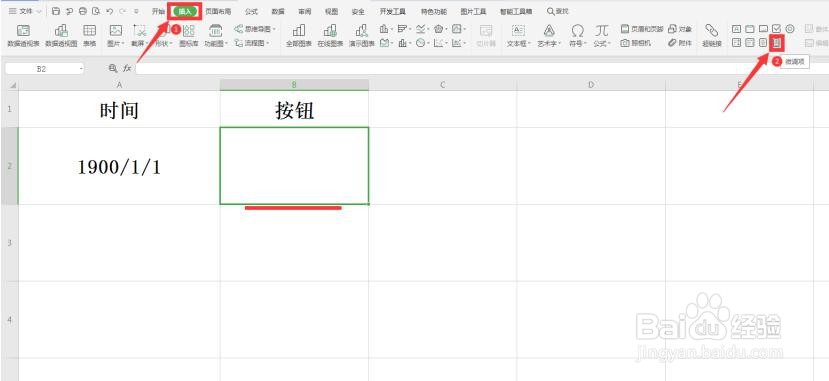This screenshot has height=381, width=829.
Task: Insert the option button form control
Action: (x=790, y=29)
